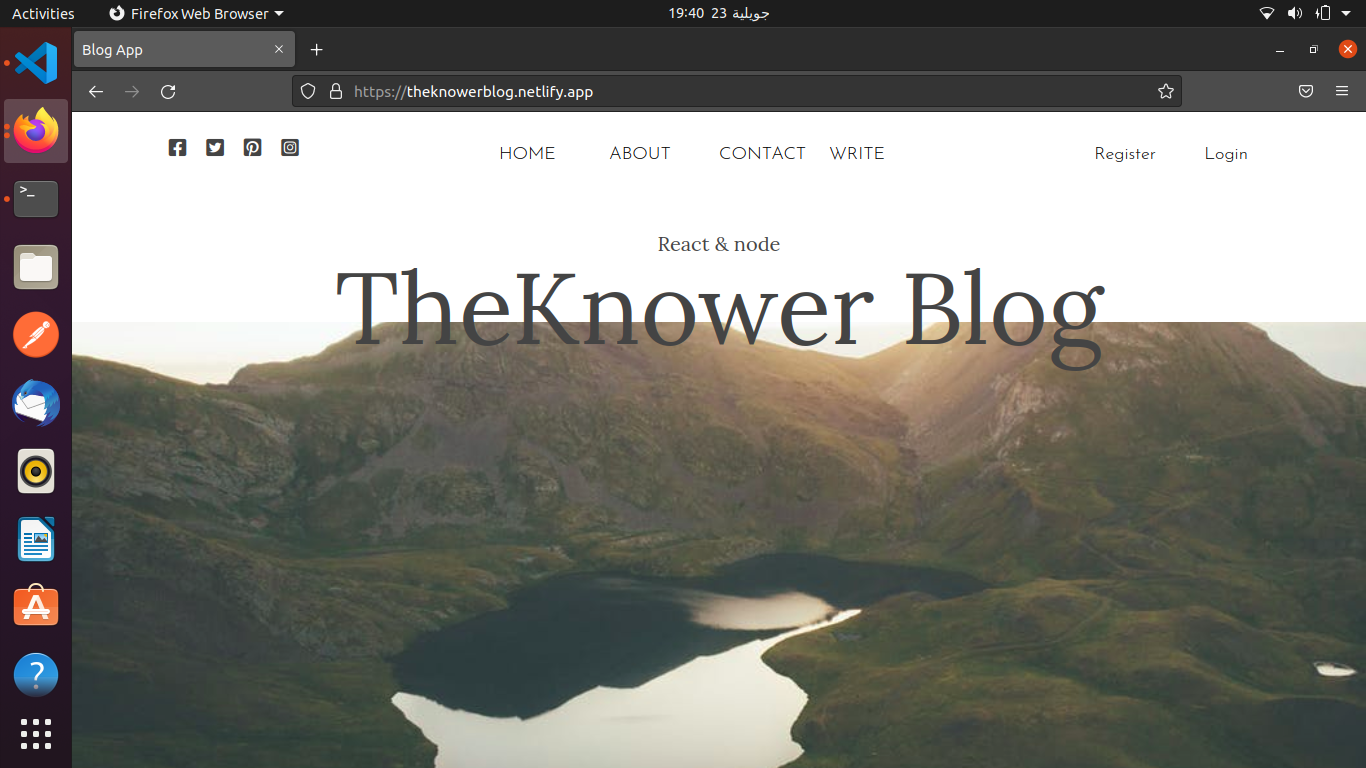Open the system status menu arrow

[x=1346, y=14]
